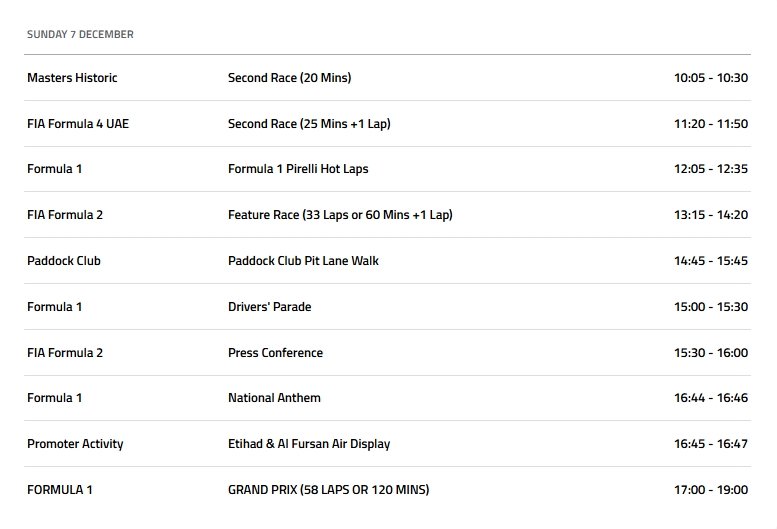Click the Sunday 7 December heading
Screen dimensions: 777x529
[x=80, y=34]
